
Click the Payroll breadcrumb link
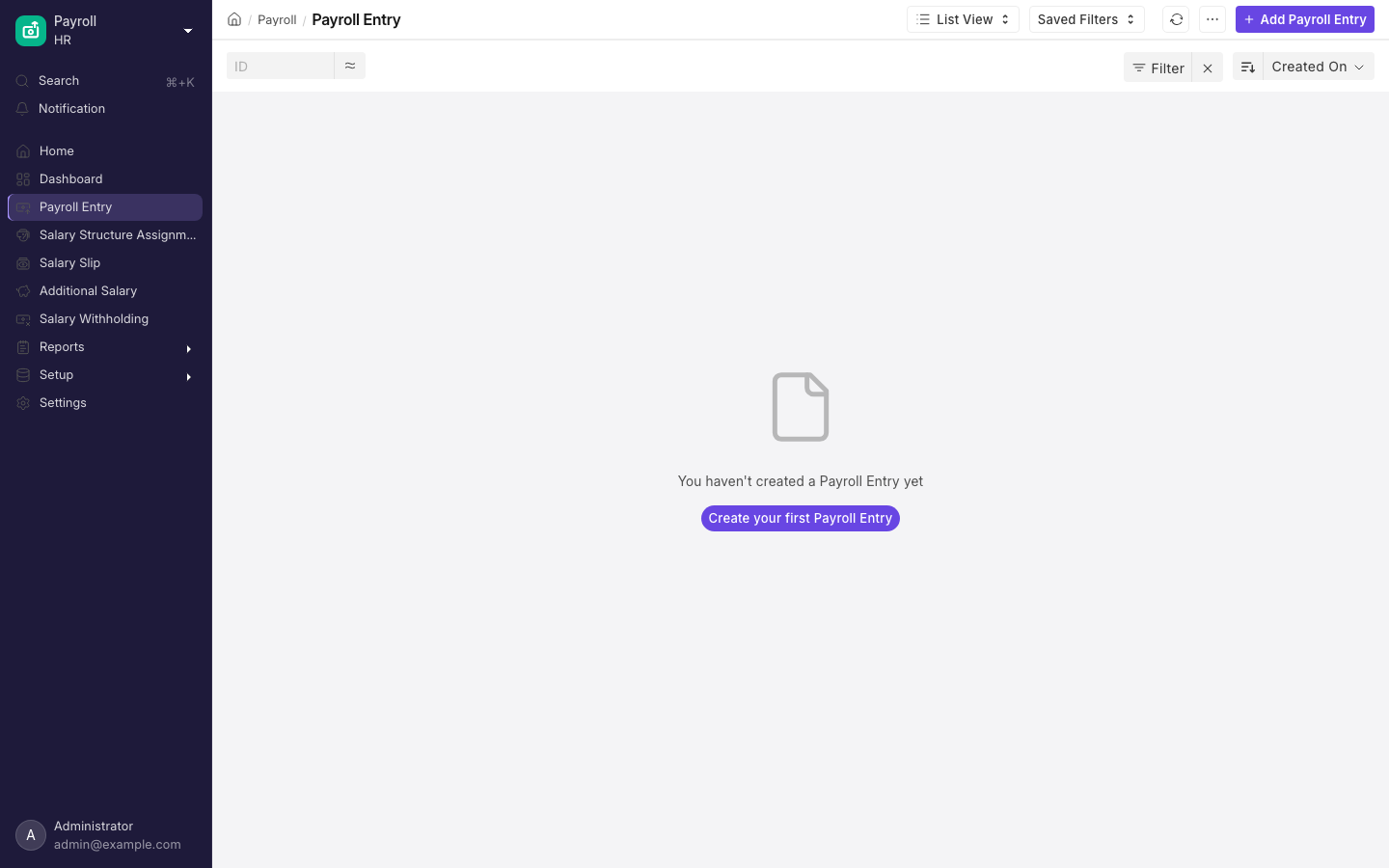[277, 20]
